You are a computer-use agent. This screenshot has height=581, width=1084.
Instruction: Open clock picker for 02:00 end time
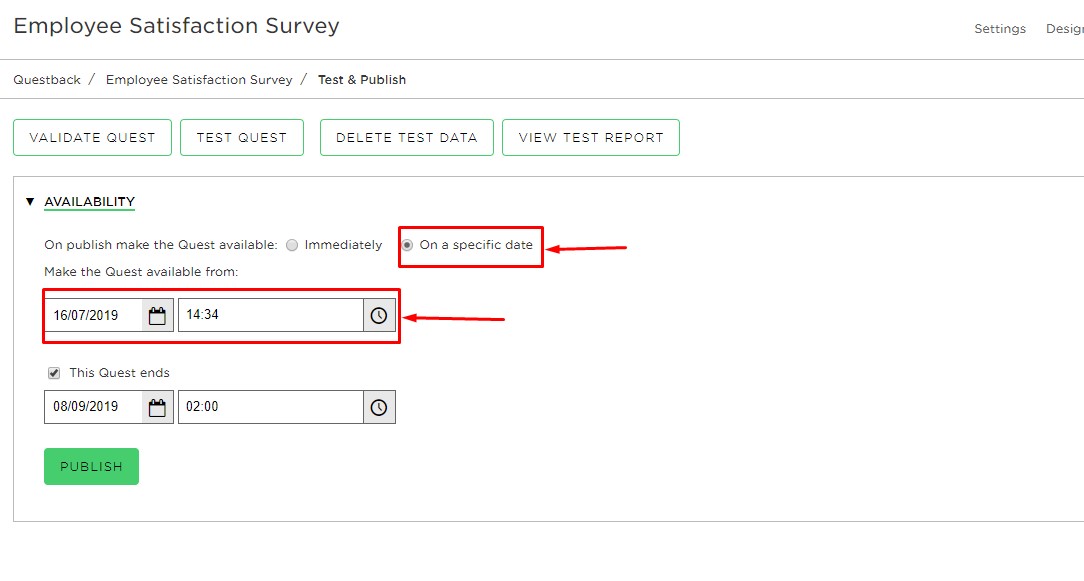click(379, 407)
